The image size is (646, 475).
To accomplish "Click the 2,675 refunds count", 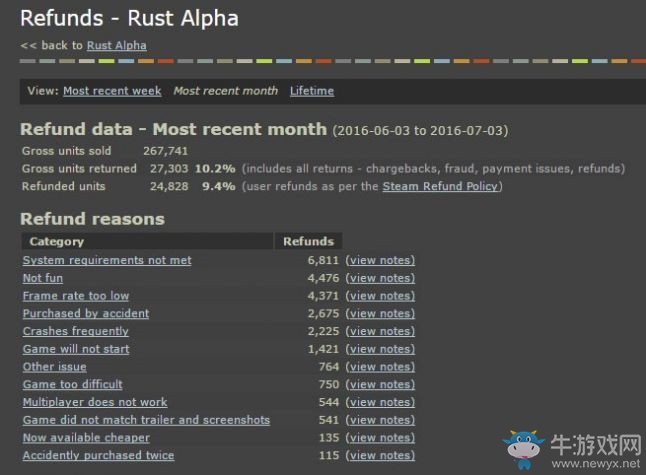I will pos(323,314).
